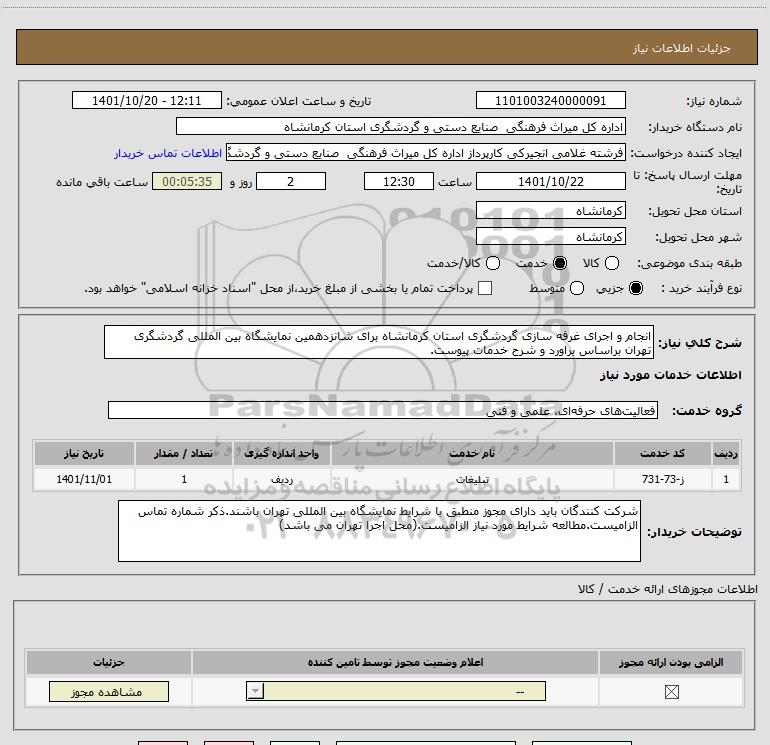Toggle the mandatory license checkbox
Screen dimensions: 770x745
pos(671,692)
